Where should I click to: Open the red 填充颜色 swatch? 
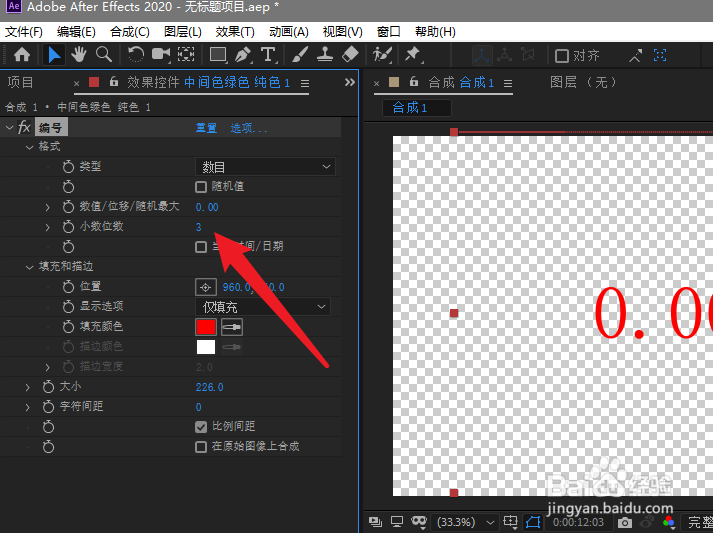[x=206, y=327]
